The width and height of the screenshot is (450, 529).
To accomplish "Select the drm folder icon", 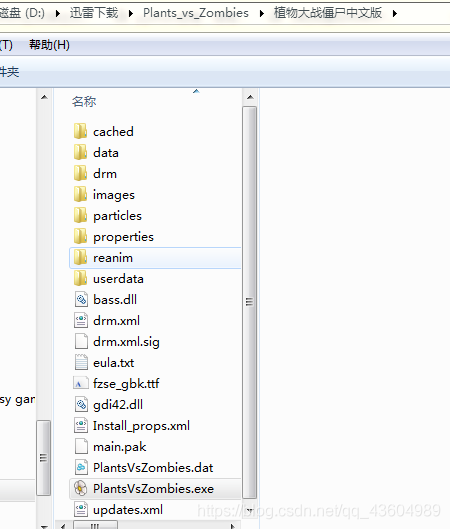I will 80,173.
